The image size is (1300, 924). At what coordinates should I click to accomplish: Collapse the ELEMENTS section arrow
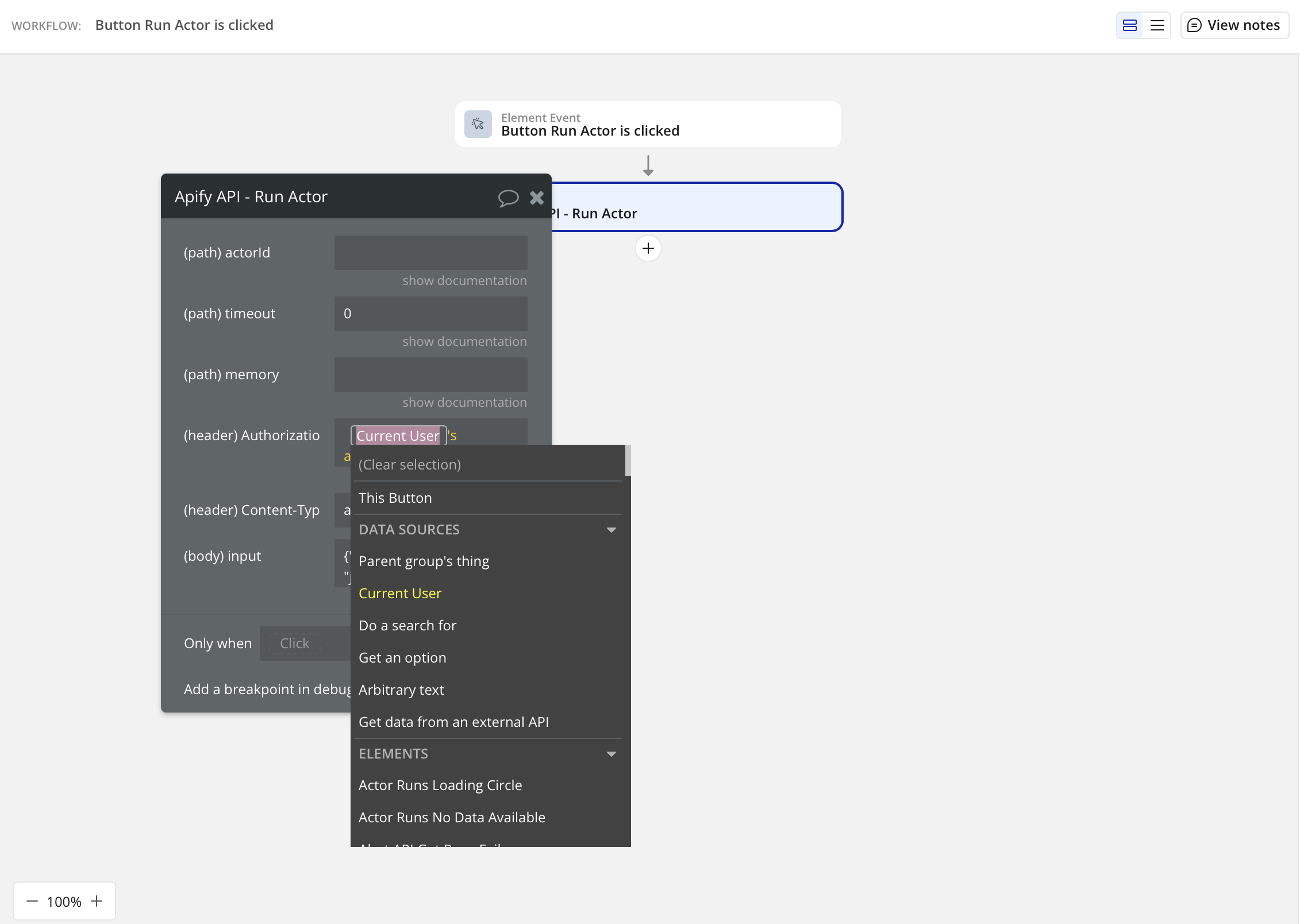pos(611,754)
